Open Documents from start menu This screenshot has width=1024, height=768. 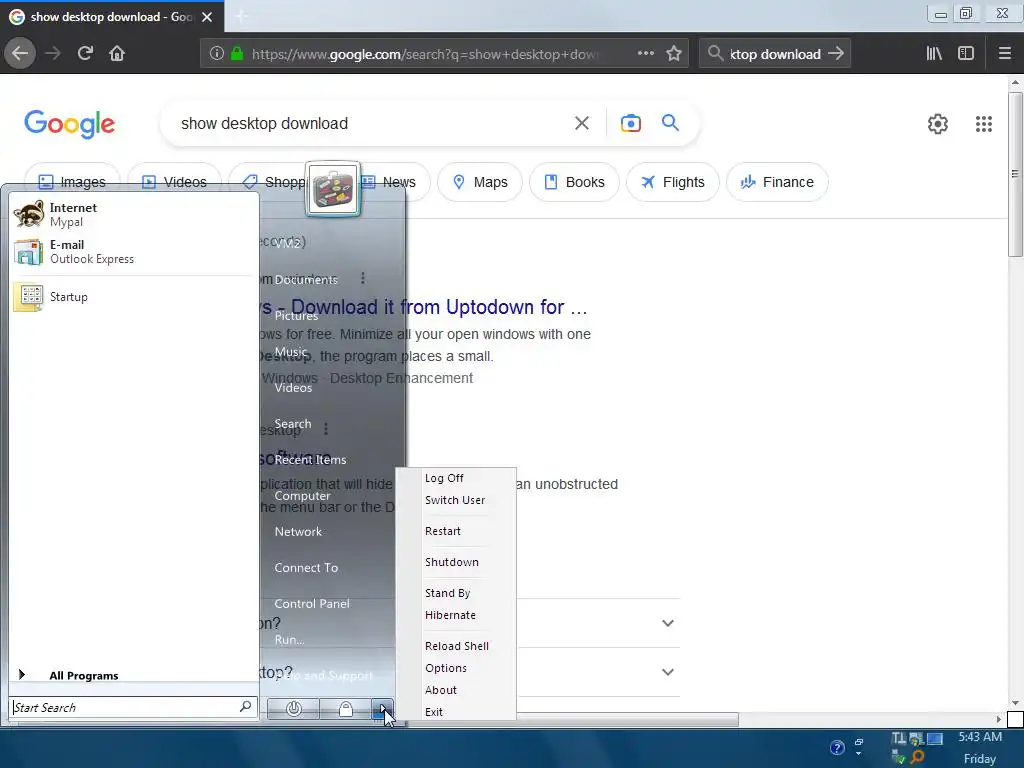click(306, 280)
